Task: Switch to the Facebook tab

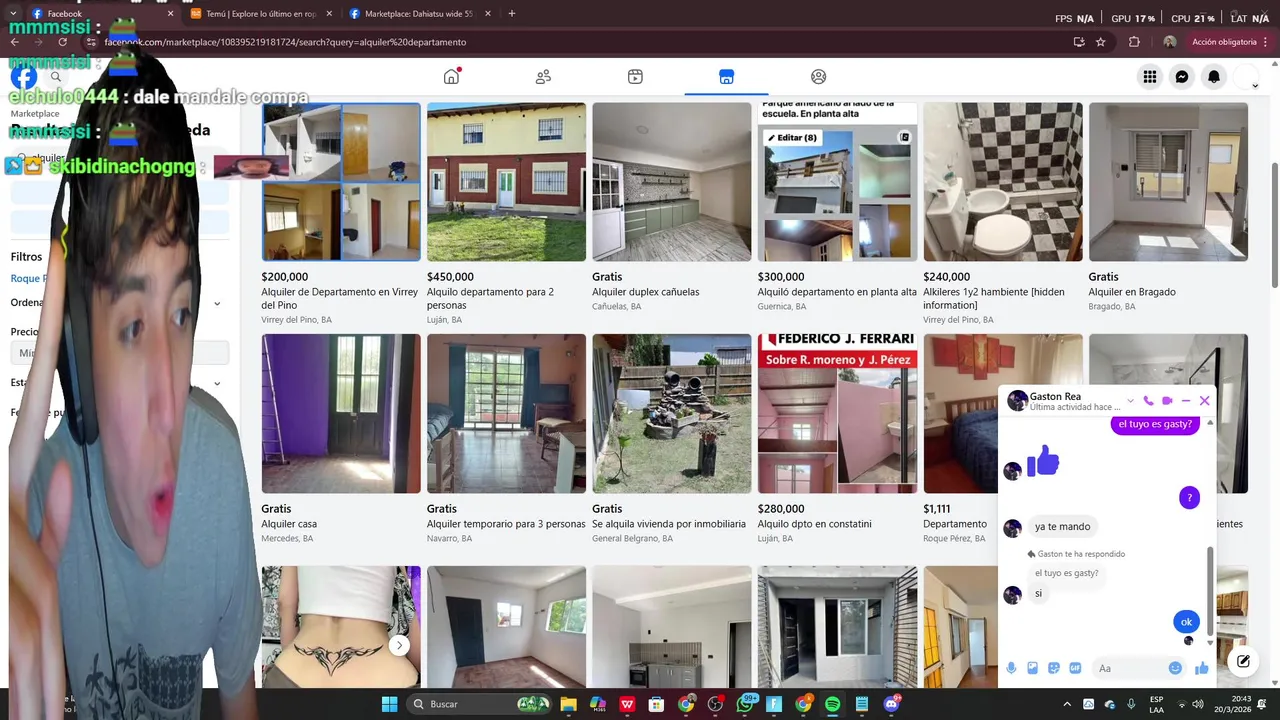Action: coord(98,14)
